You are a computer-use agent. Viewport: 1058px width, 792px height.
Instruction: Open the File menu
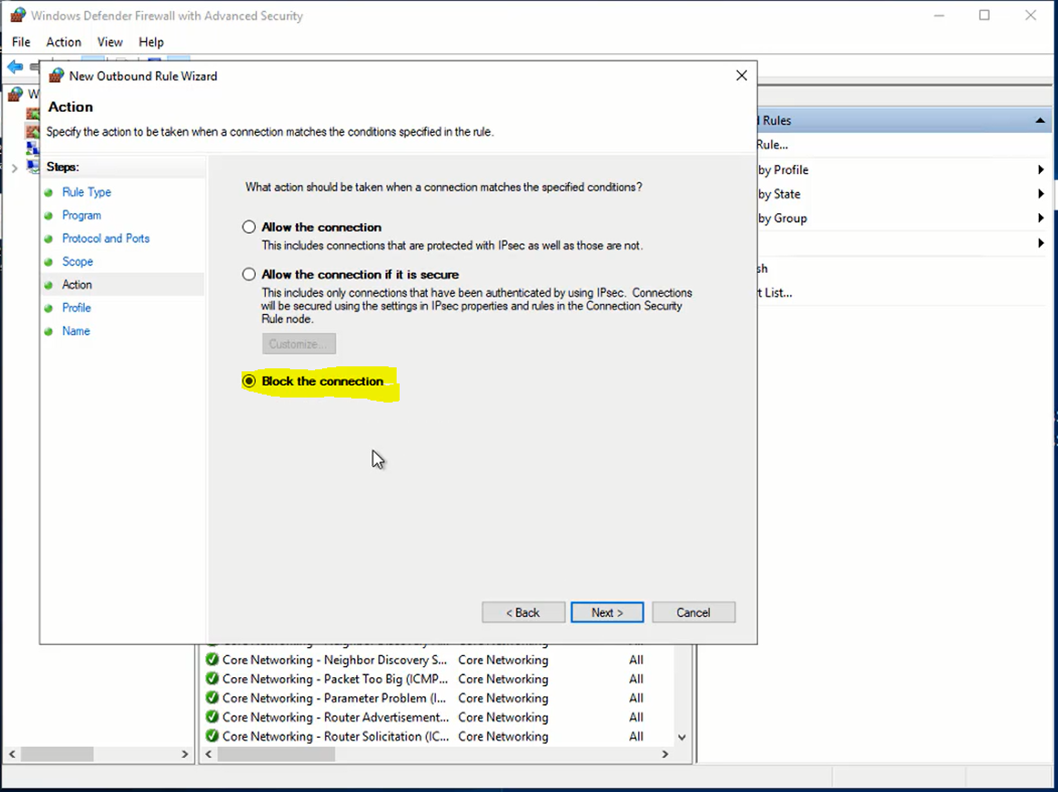[x=21, y=42]
